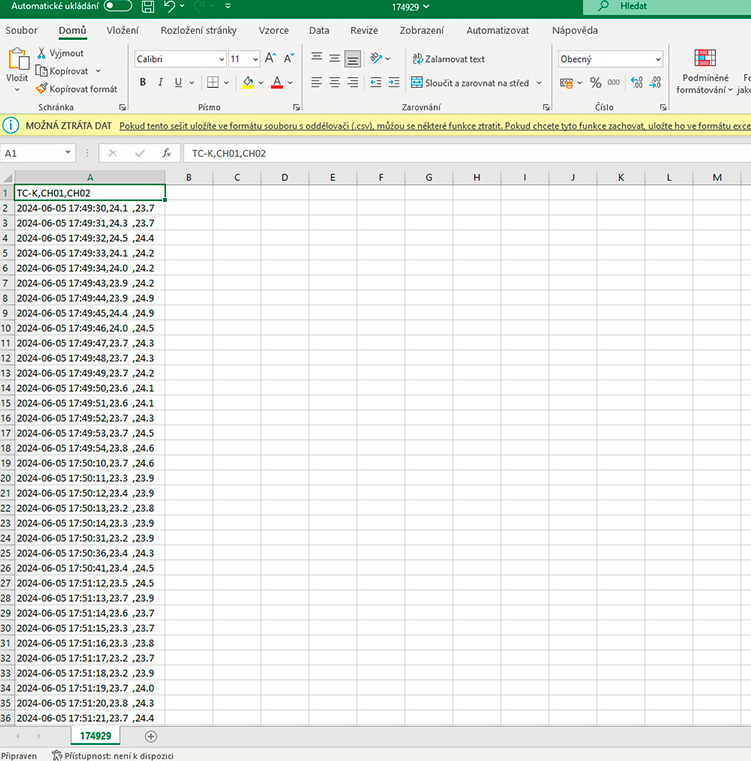Click the percent style icon
Image resolution: width=751 pixels, height=761 pixels.
pyautogui.click(x=596, y=82)
